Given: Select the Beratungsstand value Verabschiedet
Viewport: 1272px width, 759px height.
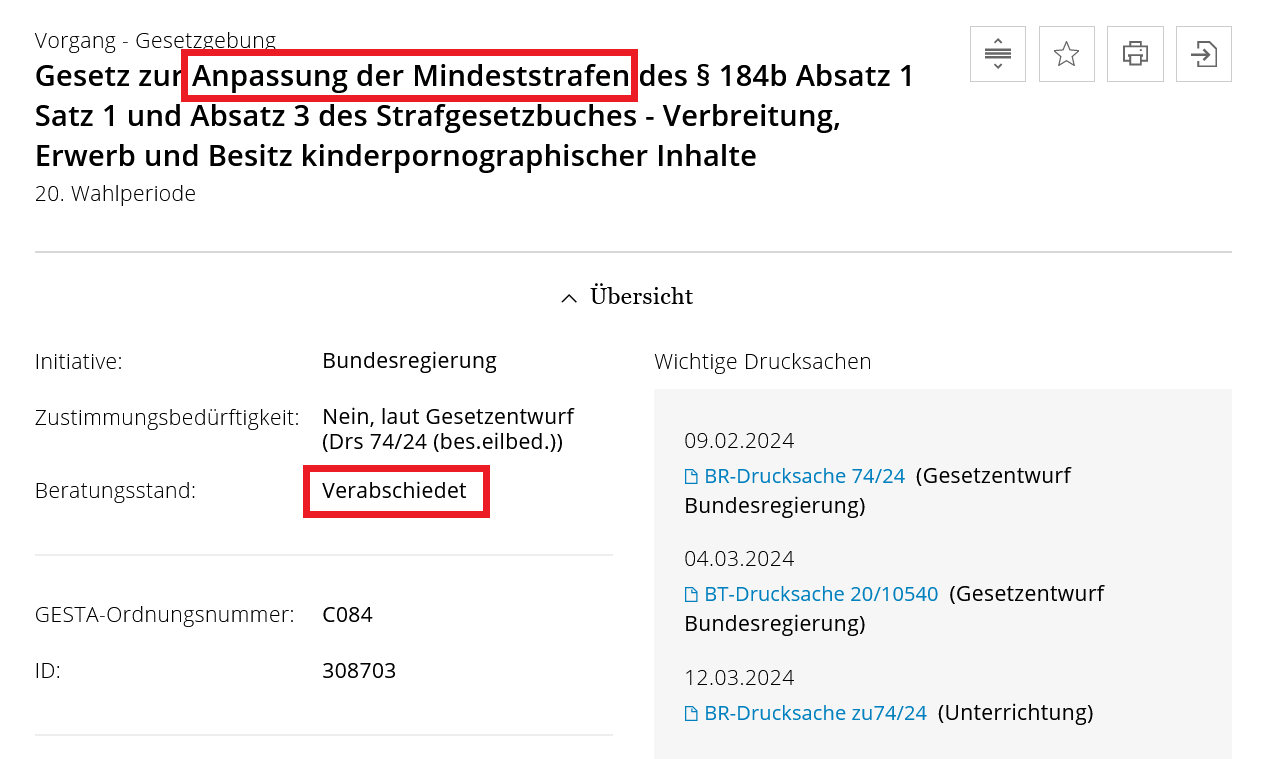Looking at the screenshot, I should (x=394, y=491).
